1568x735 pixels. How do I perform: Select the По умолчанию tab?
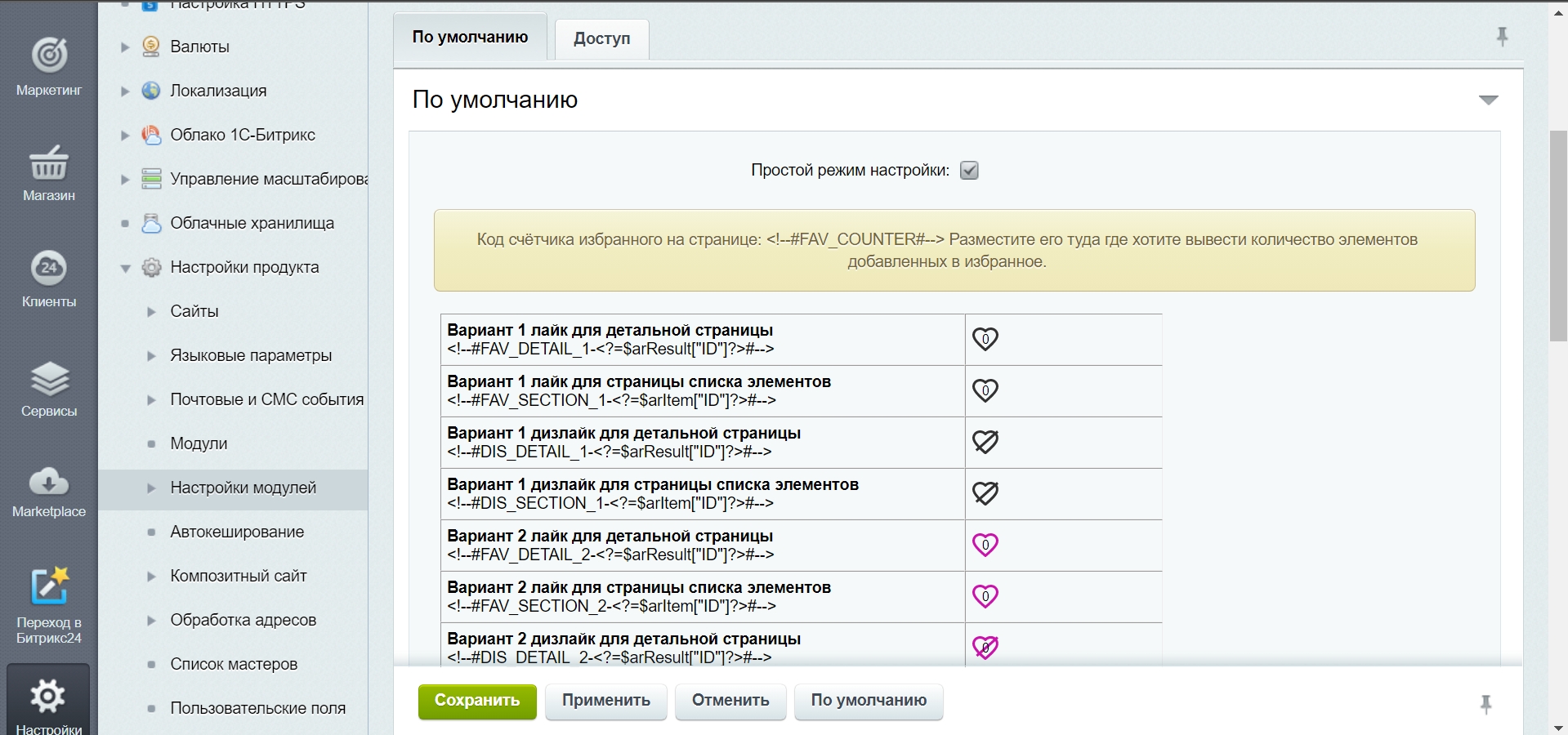470,37
